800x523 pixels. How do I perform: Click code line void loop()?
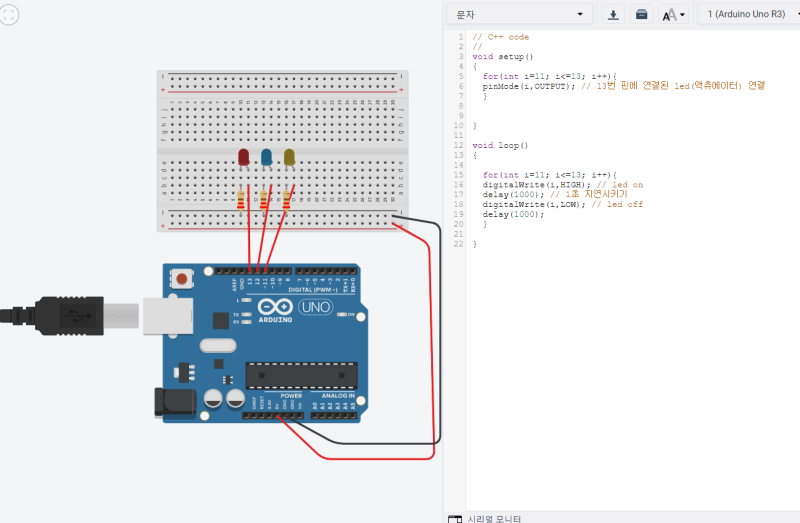point(500,145)
